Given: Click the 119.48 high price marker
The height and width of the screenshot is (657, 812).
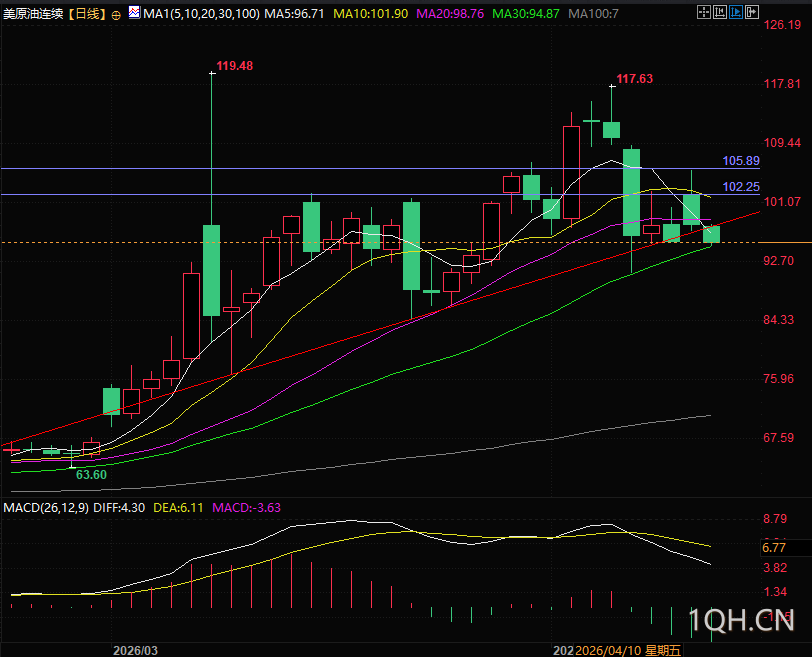Looking at the screenshot, I should point(234,66).
